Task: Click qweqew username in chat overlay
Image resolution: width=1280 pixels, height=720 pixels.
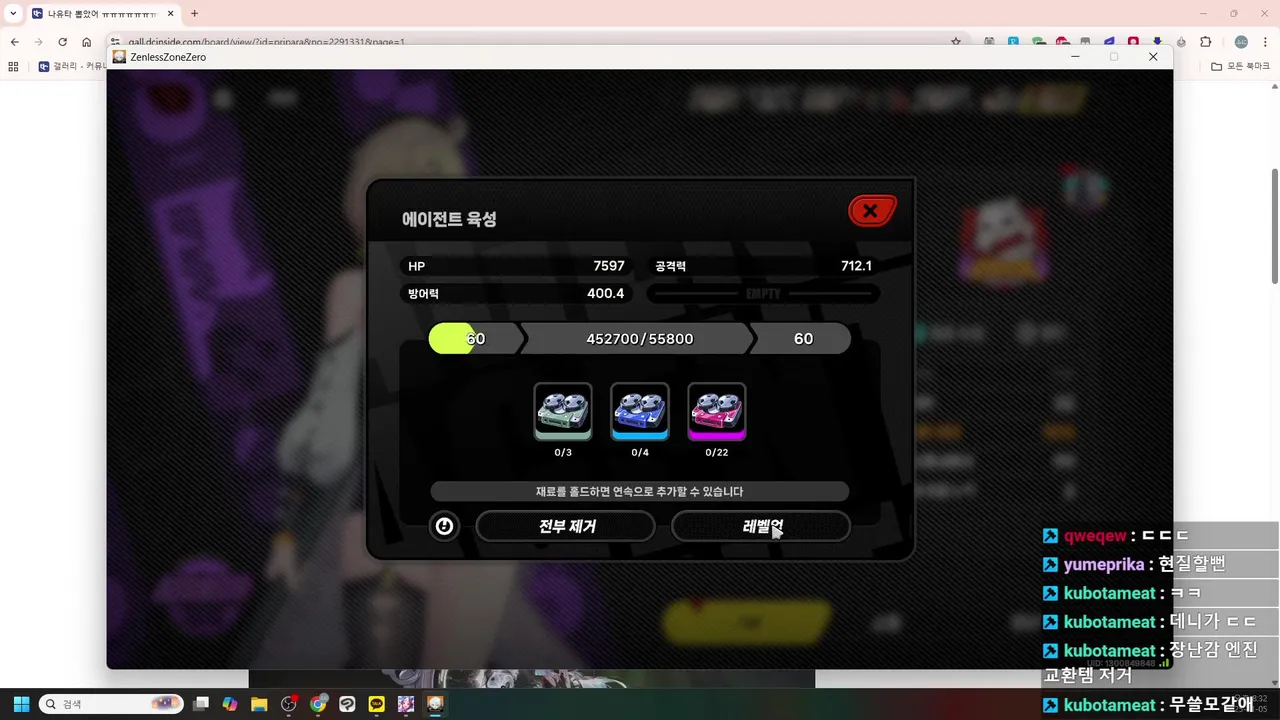Action: 1095,536
